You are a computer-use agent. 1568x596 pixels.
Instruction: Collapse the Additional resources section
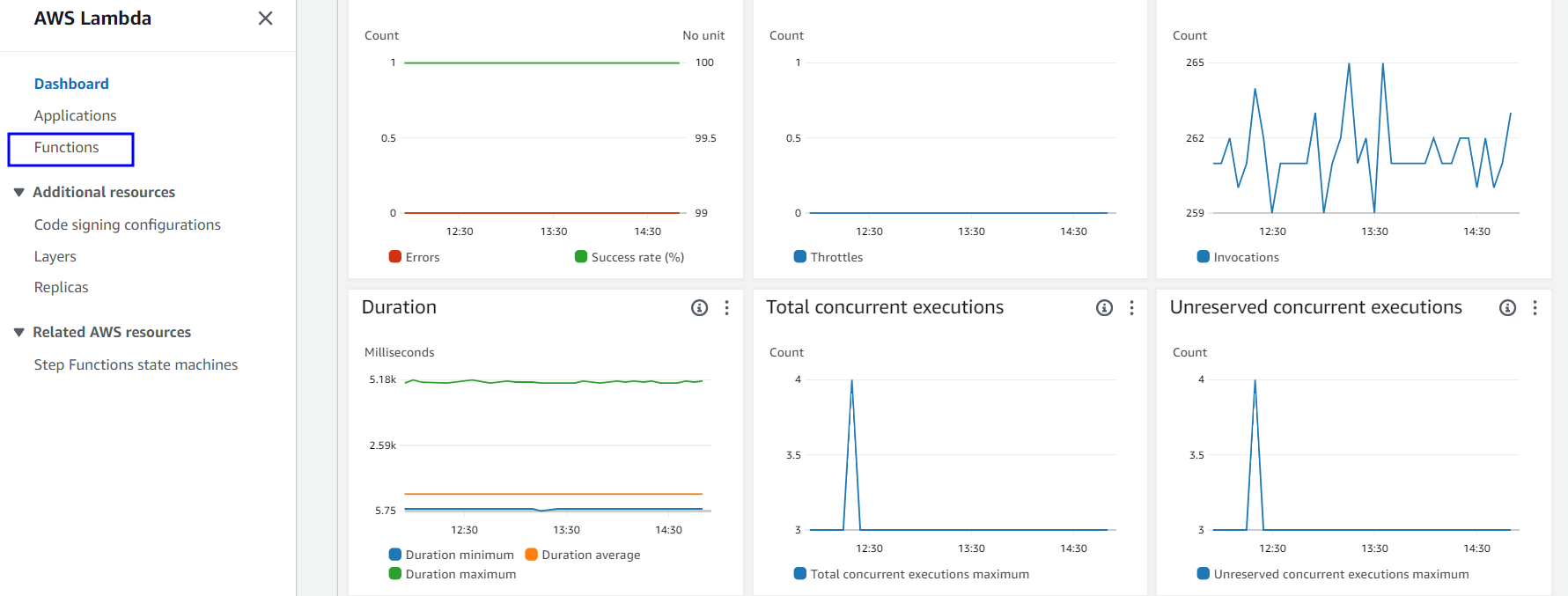[19, 192]
